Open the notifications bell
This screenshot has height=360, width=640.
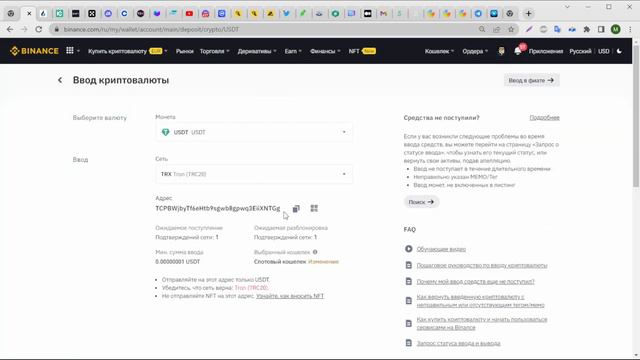pos(518,51)
